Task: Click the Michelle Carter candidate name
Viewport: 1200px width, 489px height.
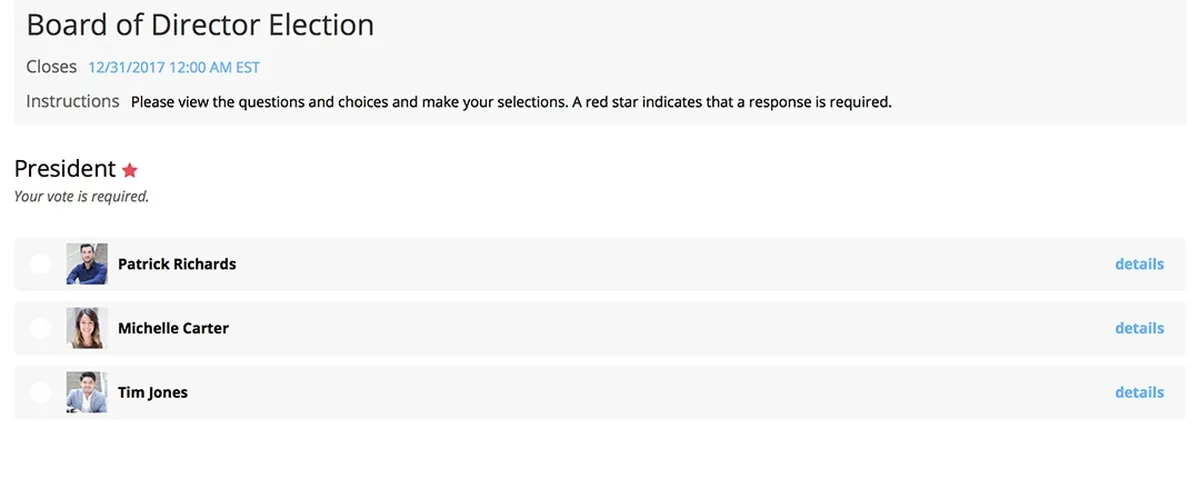Action: (173, 328)
